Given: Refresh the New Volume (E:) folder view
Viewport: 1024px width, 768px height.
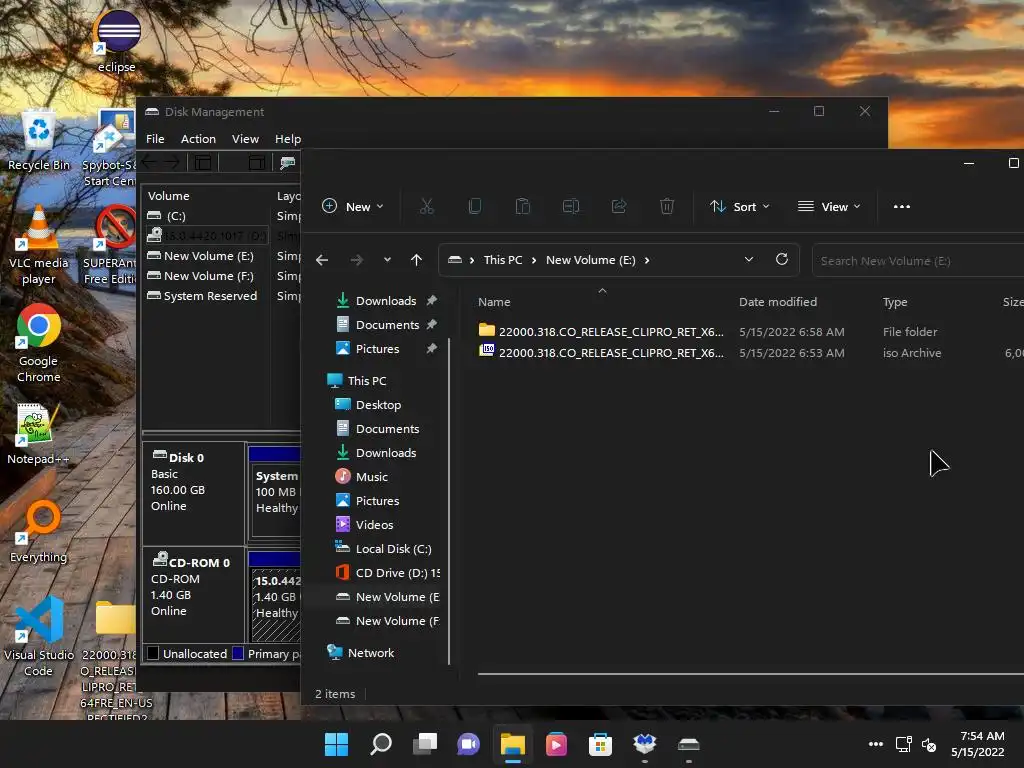Looking at the screenshot, I should [x=782, y=259].
